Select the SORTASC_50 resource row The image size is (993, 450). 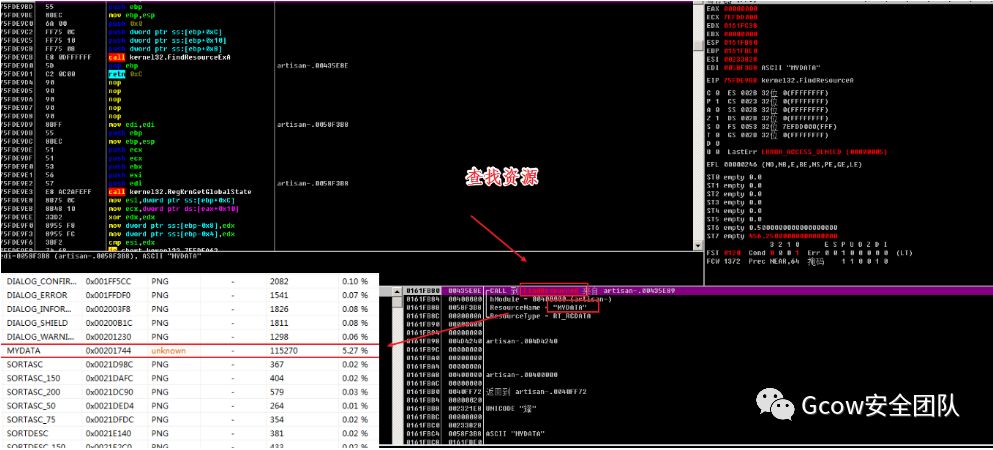pyautogui.click(x=189, y=406)
